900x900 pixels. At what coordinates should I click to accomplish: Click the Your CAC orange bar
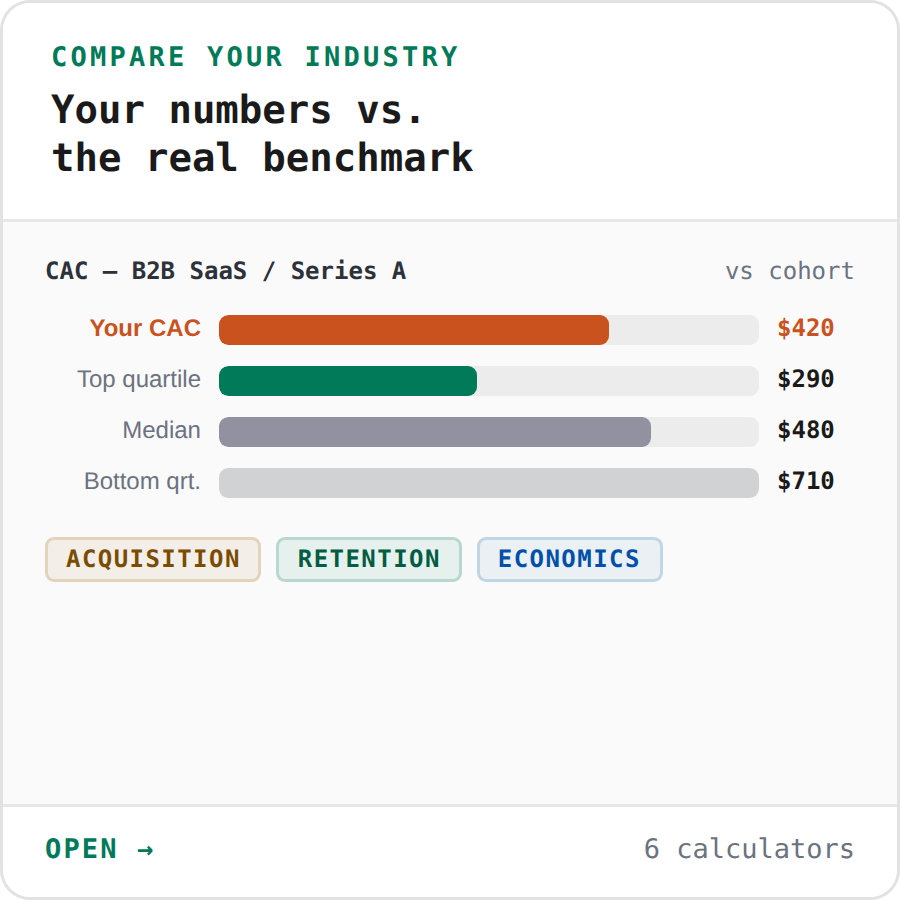pos(413,329)
